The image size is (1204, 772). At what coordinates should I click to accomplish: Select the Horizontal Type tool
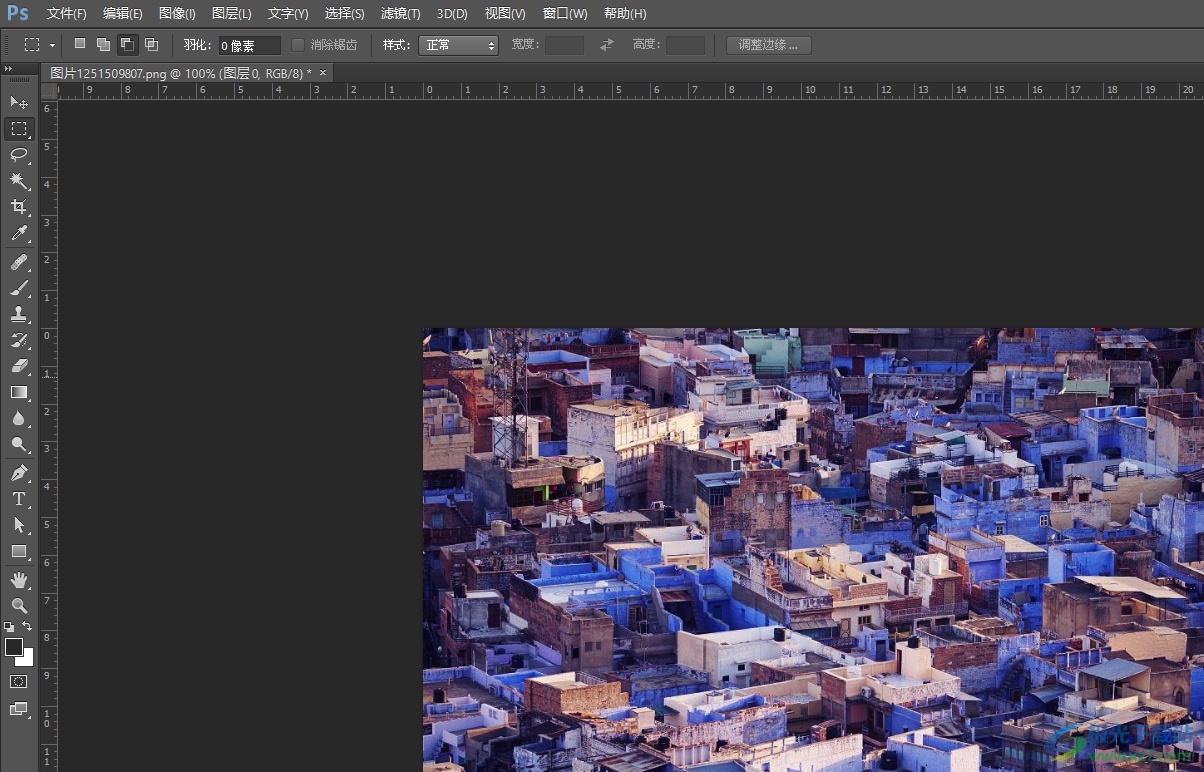[x=19, y=499]
